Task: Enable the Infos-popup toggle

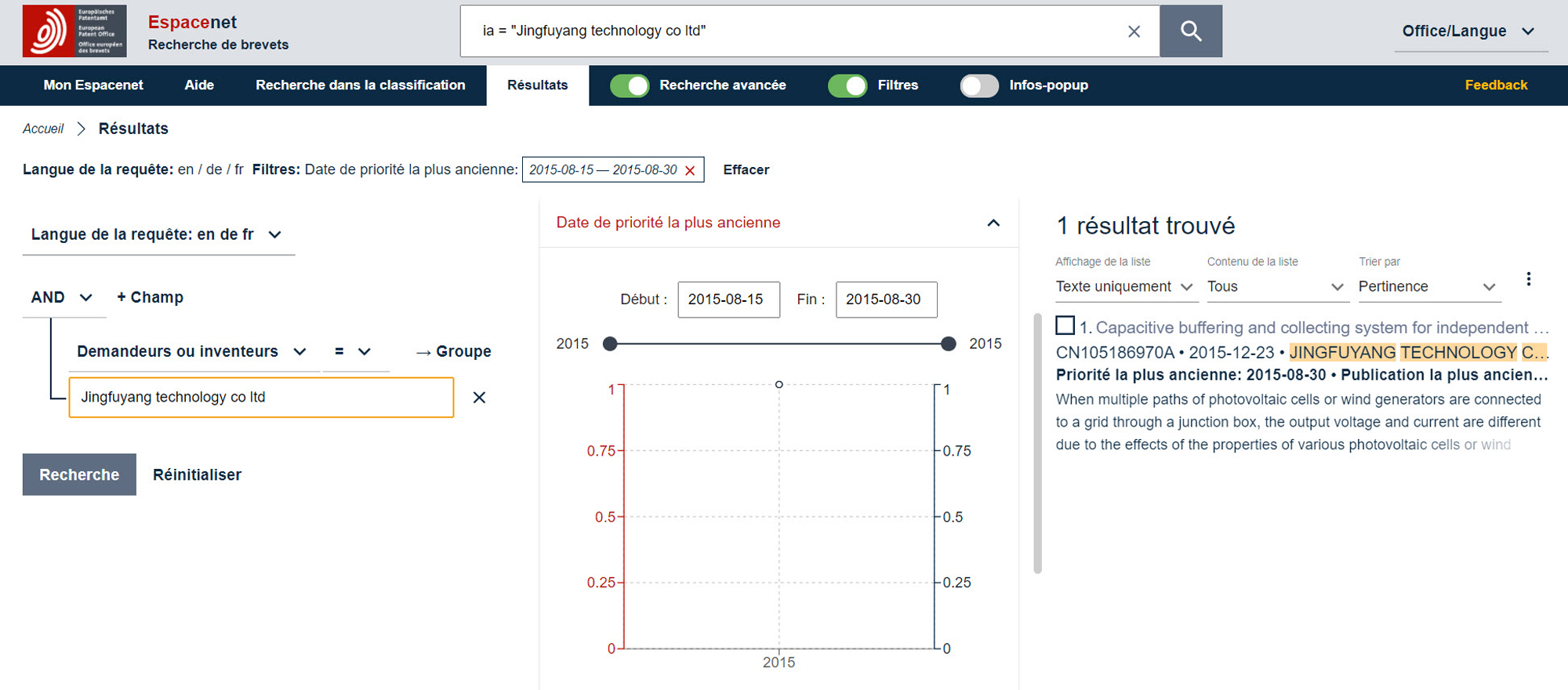Action: click(979, 85)
